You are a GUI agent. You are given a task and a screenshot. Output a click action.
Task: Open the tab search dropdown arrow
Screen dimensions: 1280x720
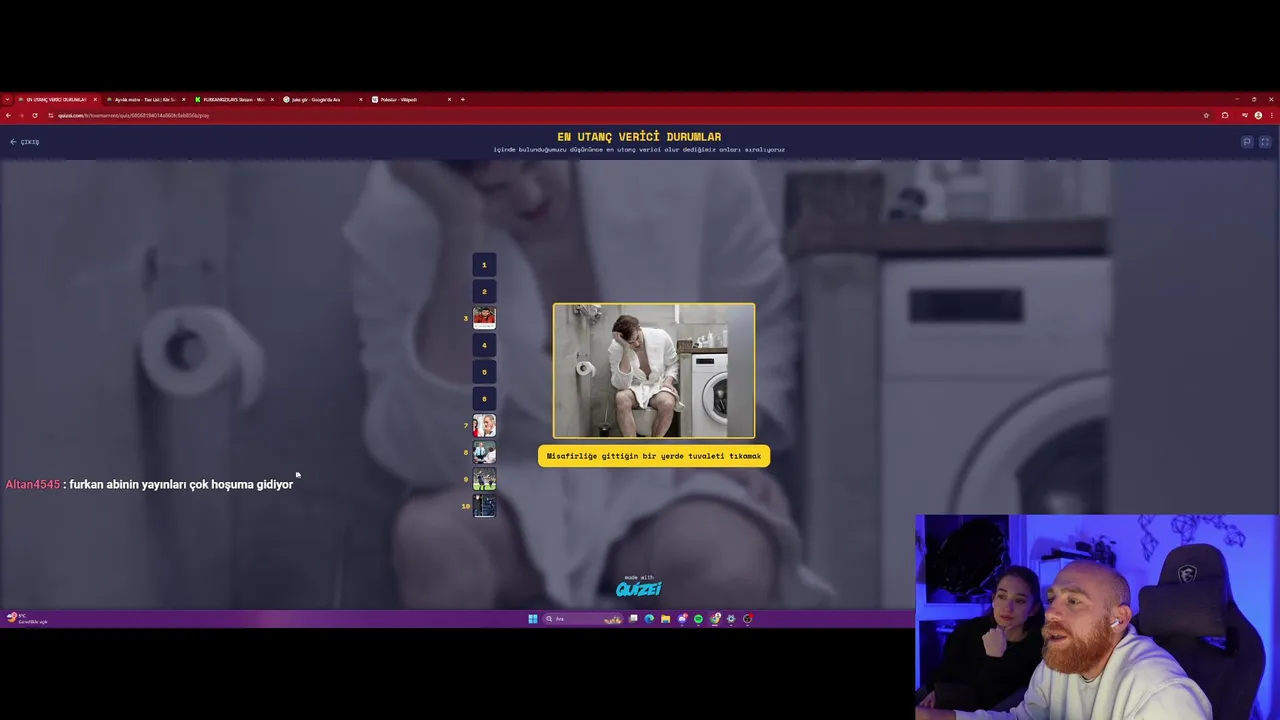[x=7, y=100]
